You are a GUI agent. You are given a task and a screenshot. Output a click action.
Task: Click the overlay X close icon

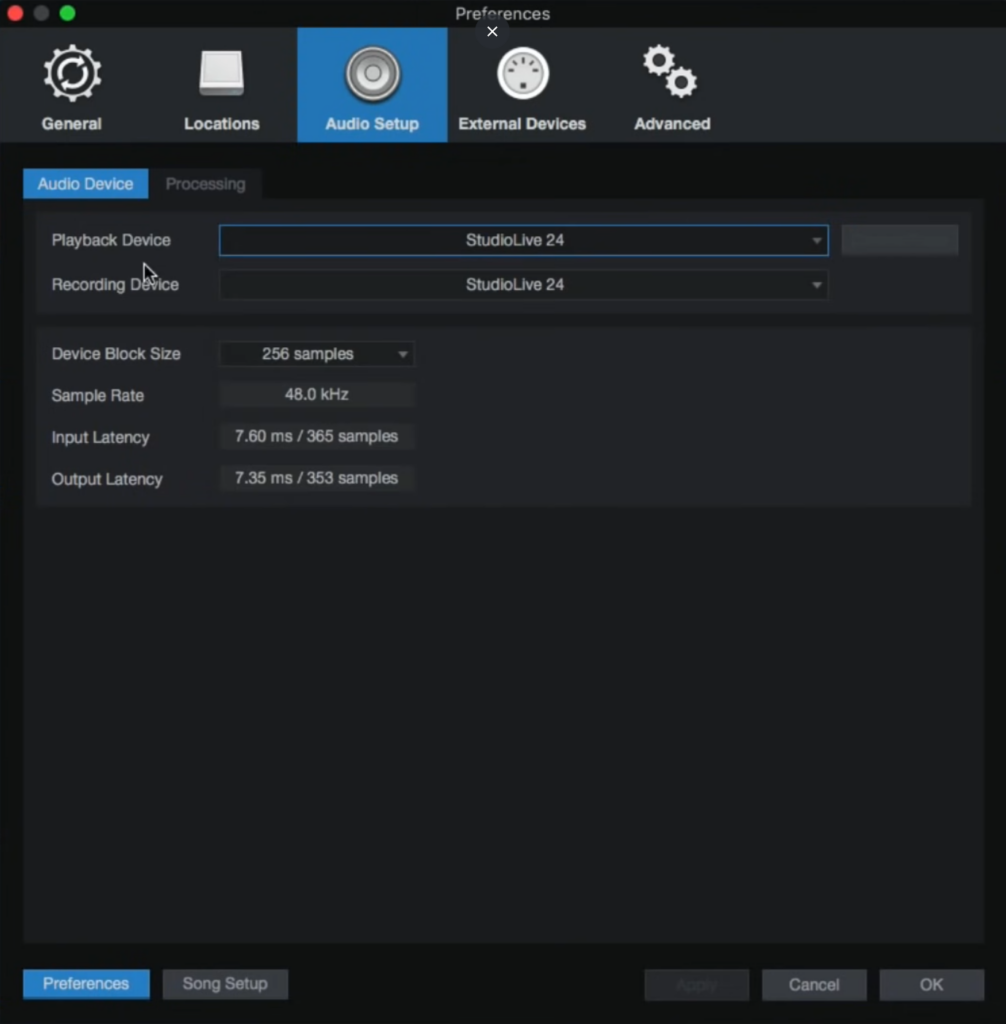click(x=493, y=31)
